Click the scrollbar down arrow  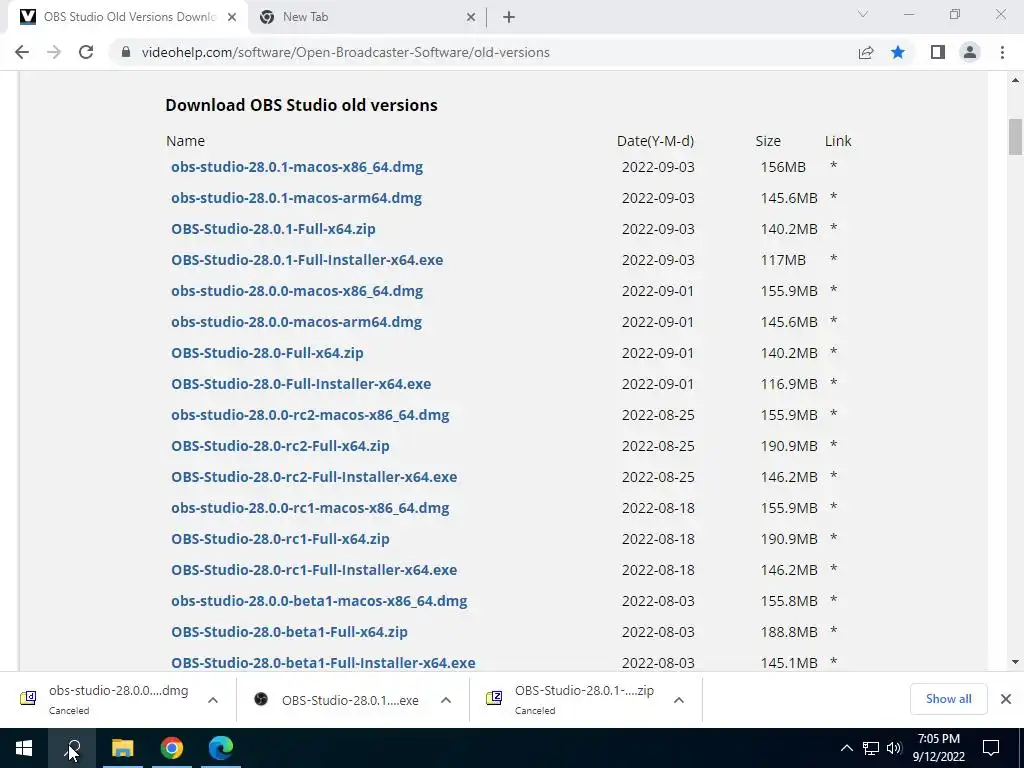pyautogui.click(x=1015, y=662)
